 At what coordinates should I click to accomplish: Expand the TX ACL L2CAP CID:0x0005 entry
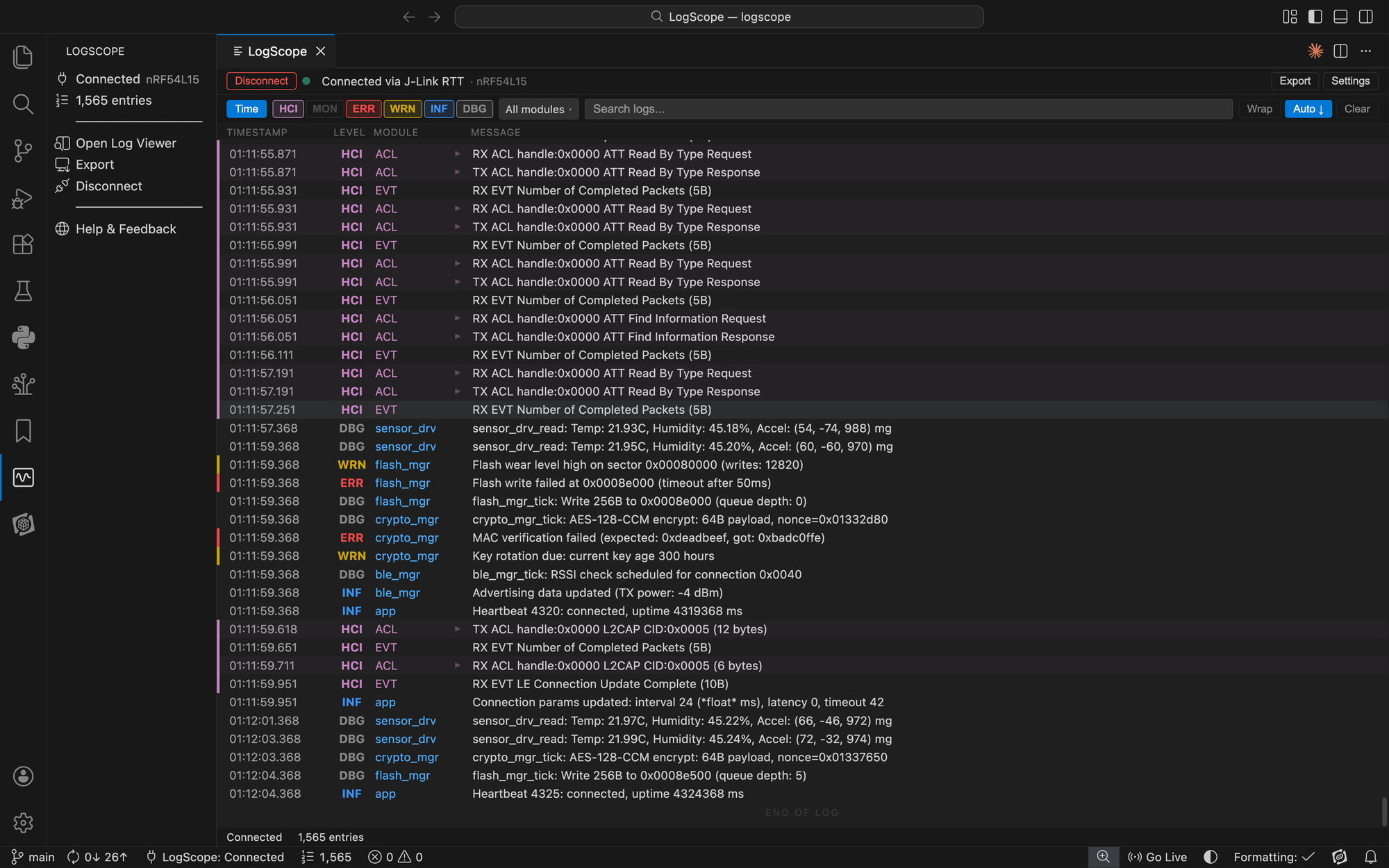click(x=457, y=629)
